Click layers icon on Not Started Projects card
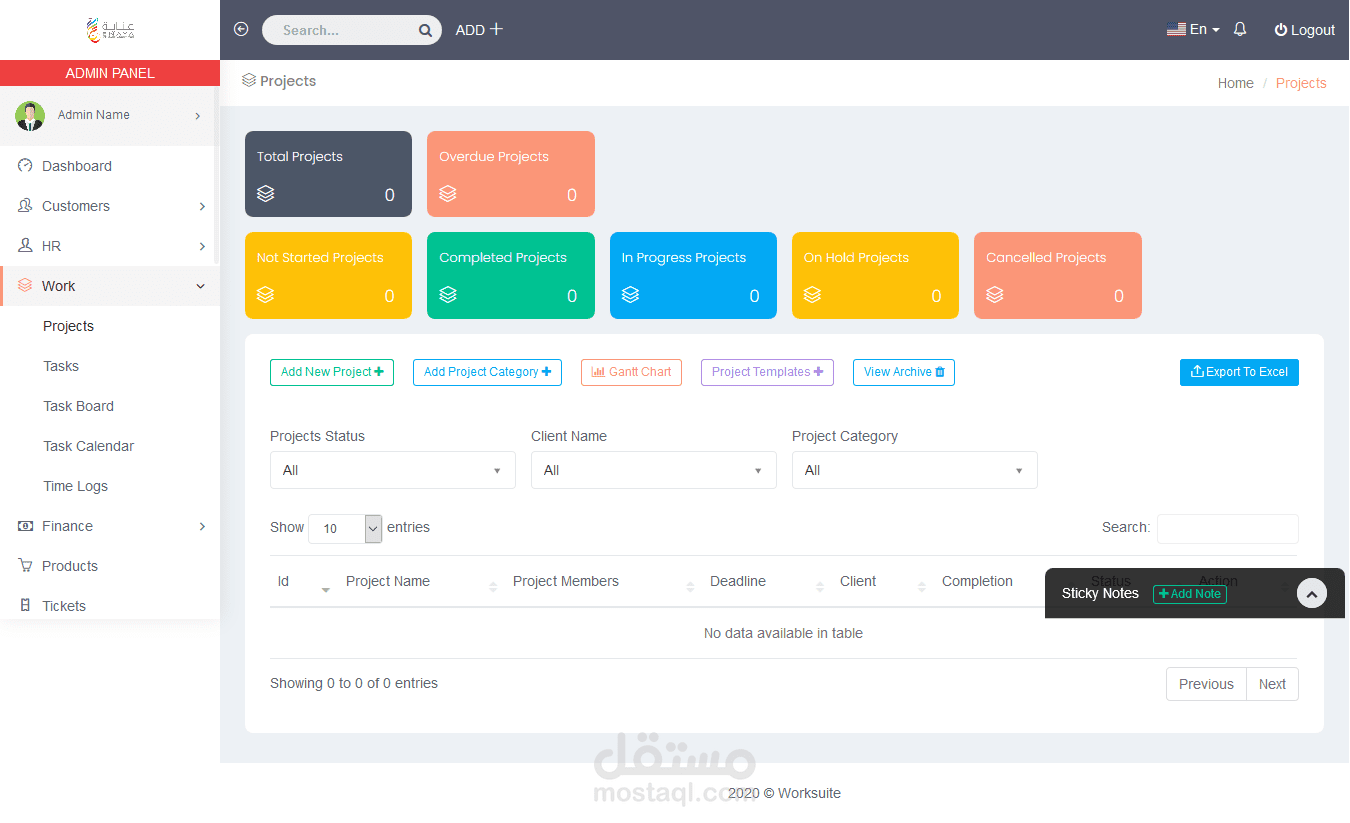This screenshot has width=1350, height=823. [x=265, y=295]
